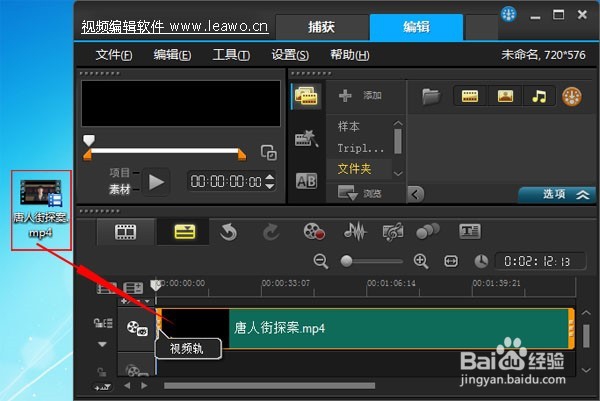This screenshot has height=401, width=600.
Task: Open the media library panel icon
Action: pyautogui.click(x=306, y=96)
